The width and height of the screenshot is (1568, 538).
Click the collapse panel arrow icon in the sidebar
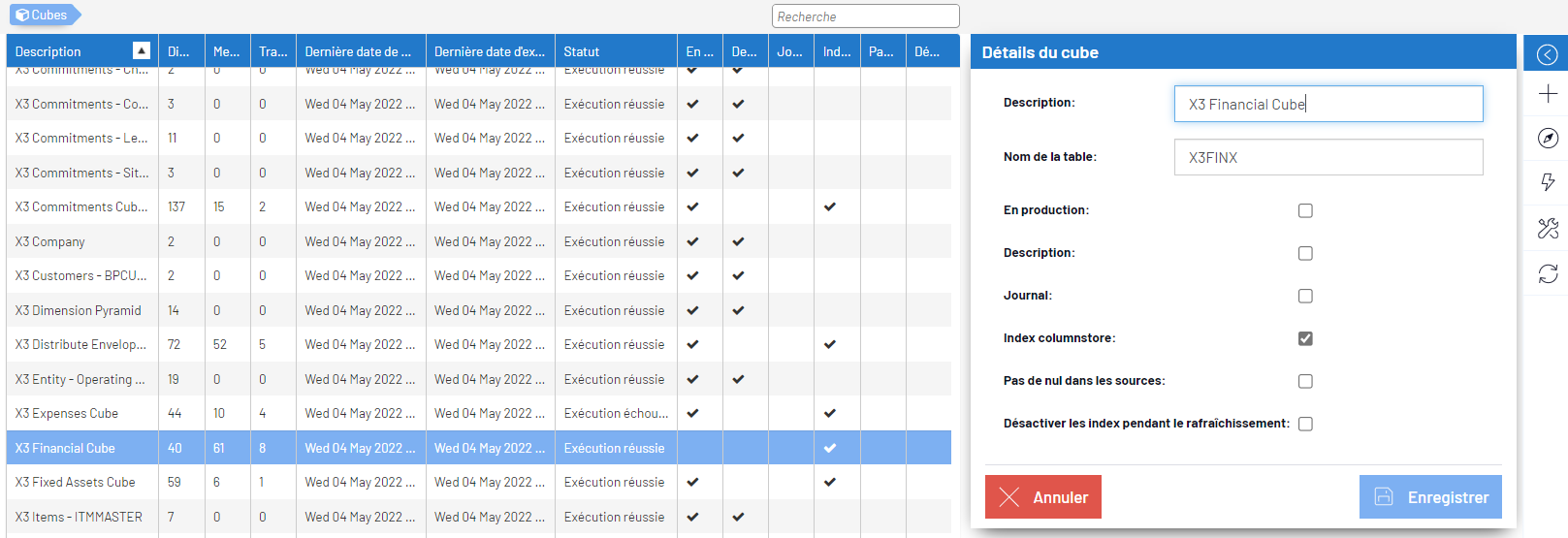pyautogui.click(x=1547, y=54)
